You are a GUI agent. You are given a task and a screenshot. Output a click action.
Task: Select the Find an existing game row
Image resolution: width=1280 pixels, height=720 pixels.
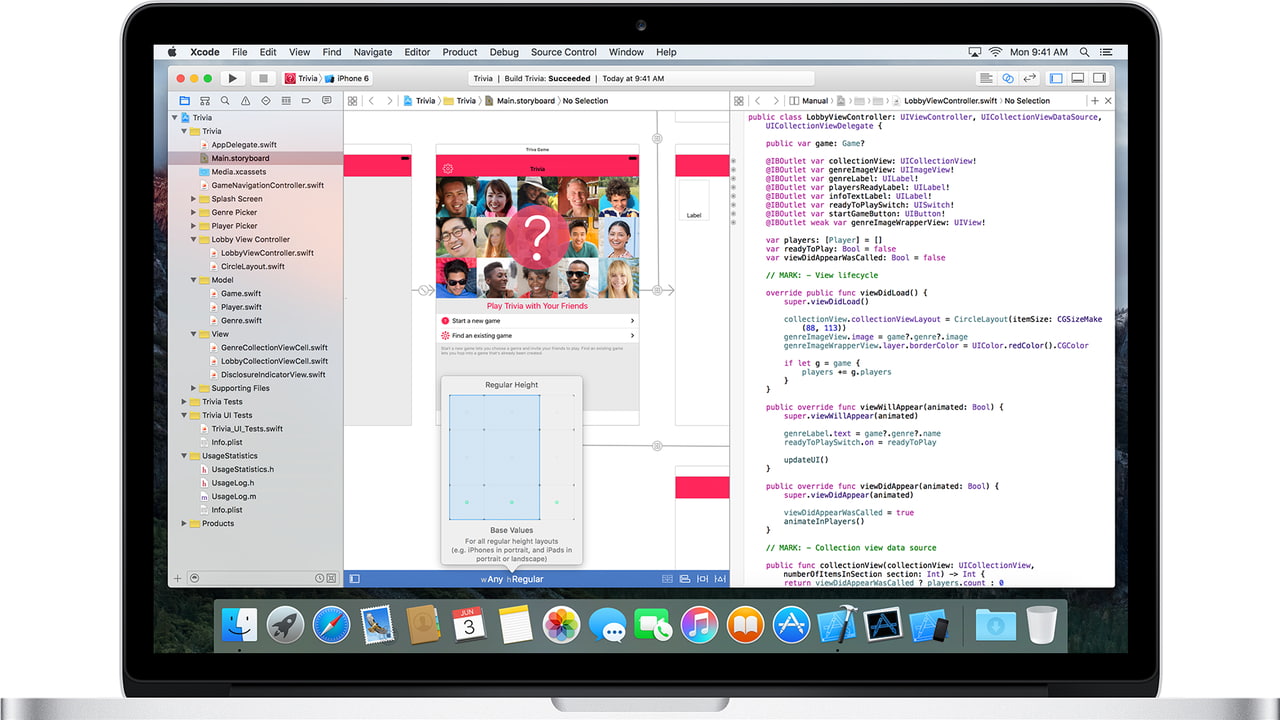pos(538,336)
